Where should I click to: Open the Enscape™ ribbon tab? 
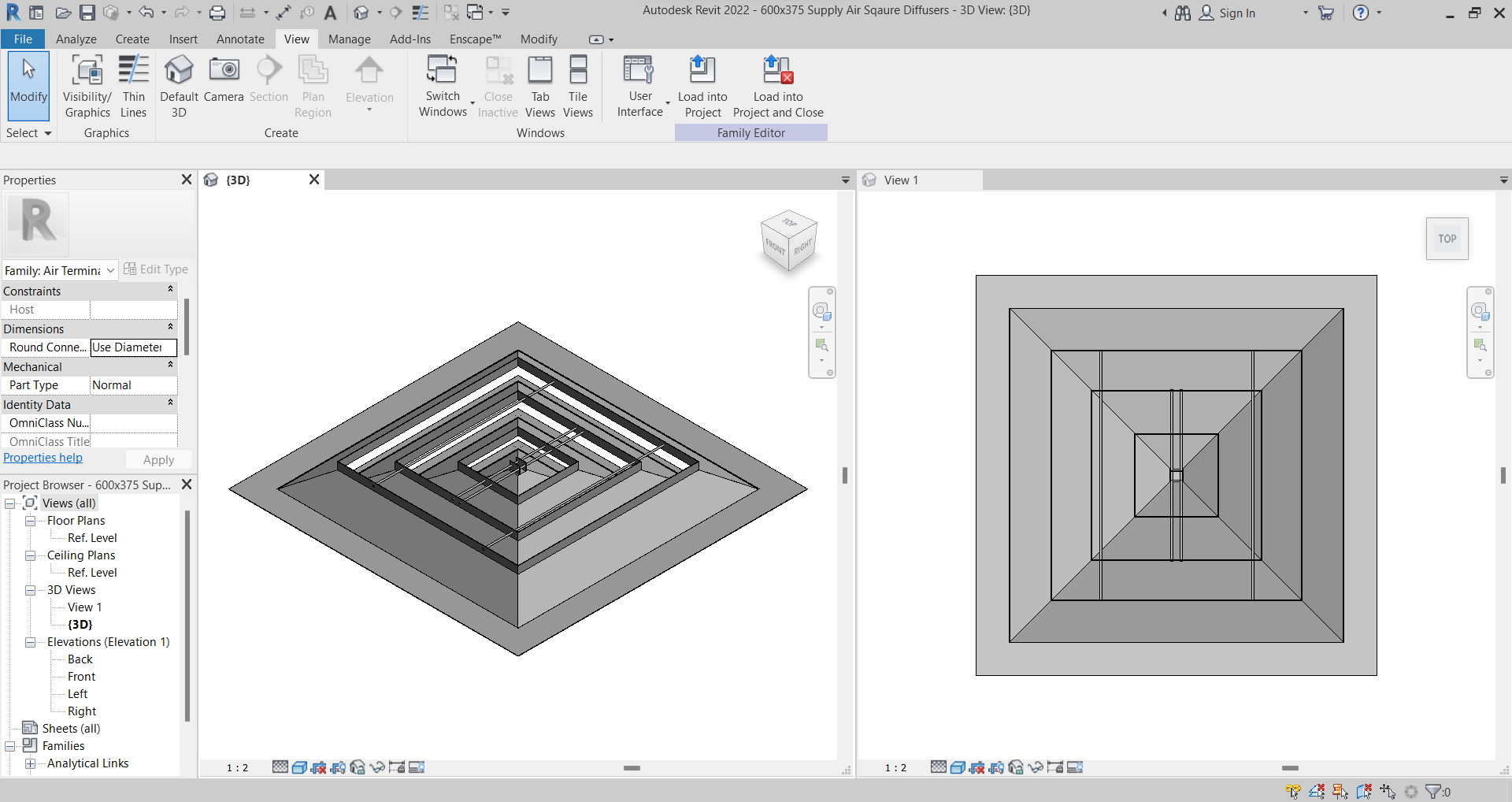(475, 39)
